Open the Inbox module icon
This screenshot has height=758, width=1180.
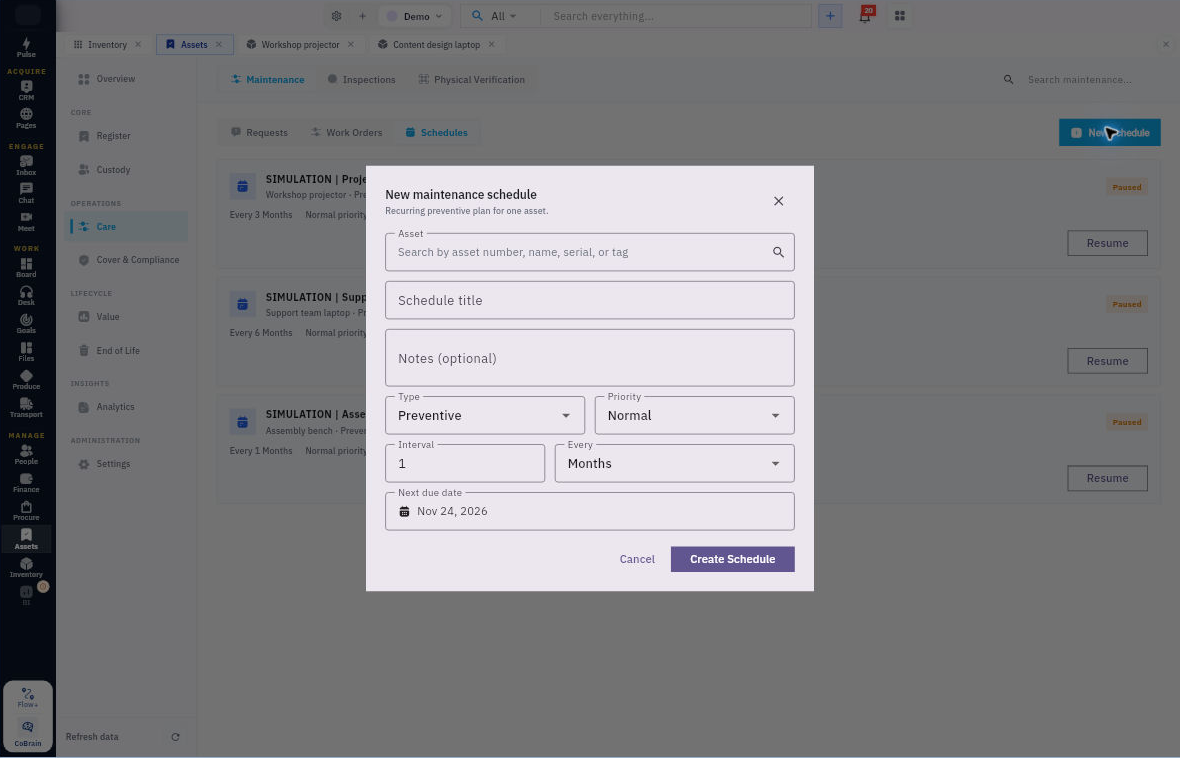pyautogui.click(x=26, y=165)
